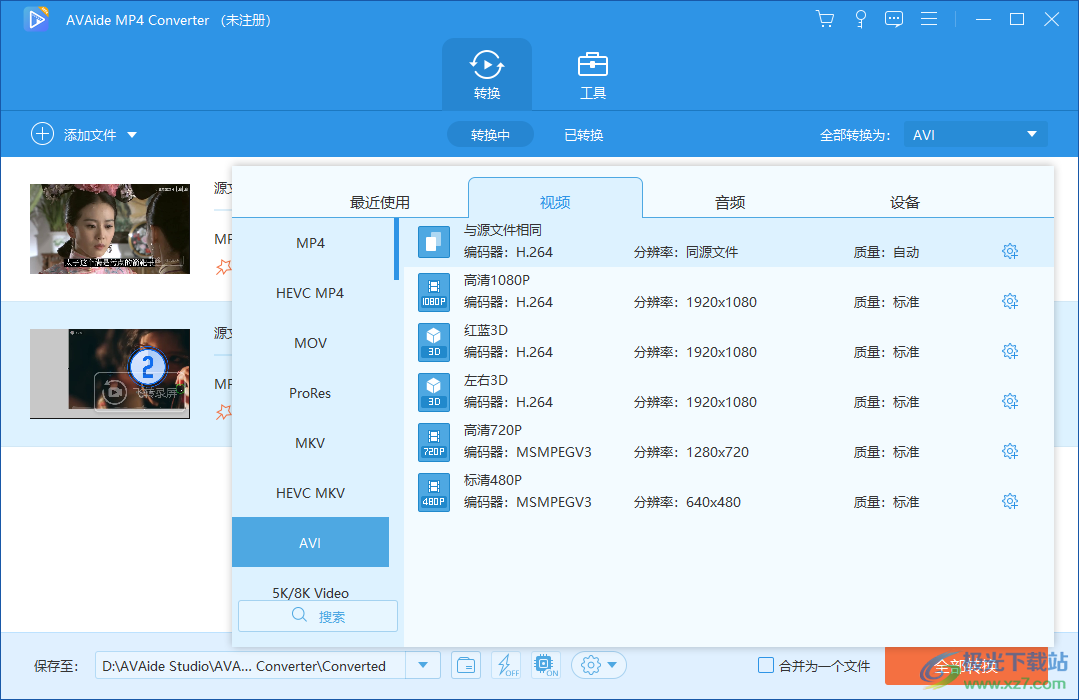Open settings gear for 左右3D preset
The image size is (1079, 700).
pos(1009,401)
